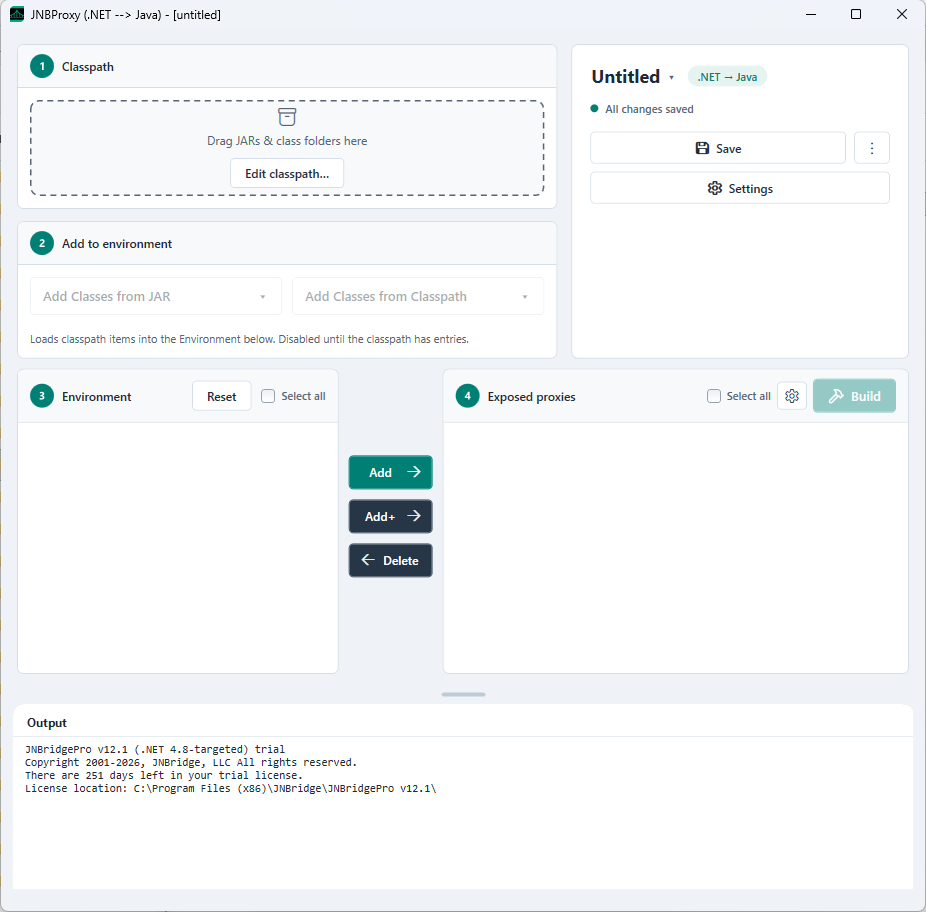Click the 'JNBridgePro v12.1' output line
This screenshot has width=926, height=912.
pyautogui.click(x=155, y=749)
